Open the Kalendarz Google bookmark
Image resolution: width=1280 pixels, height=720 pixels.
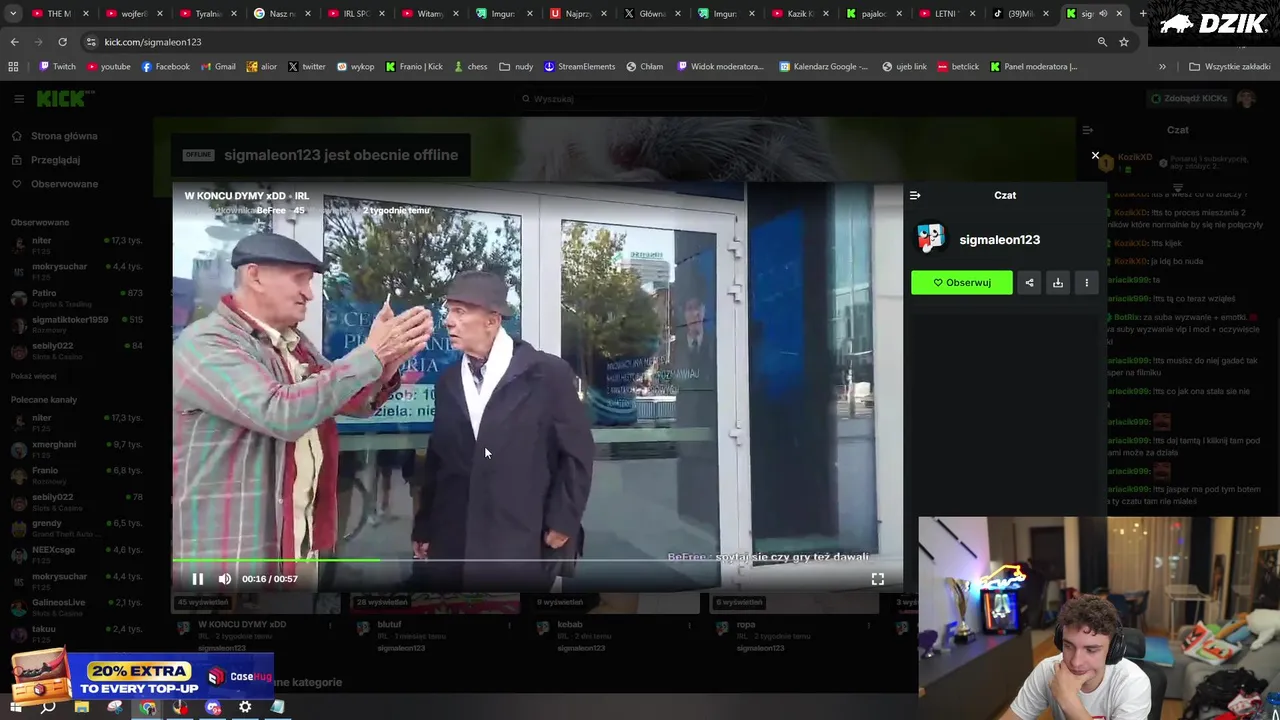click(x=823, y=67)
